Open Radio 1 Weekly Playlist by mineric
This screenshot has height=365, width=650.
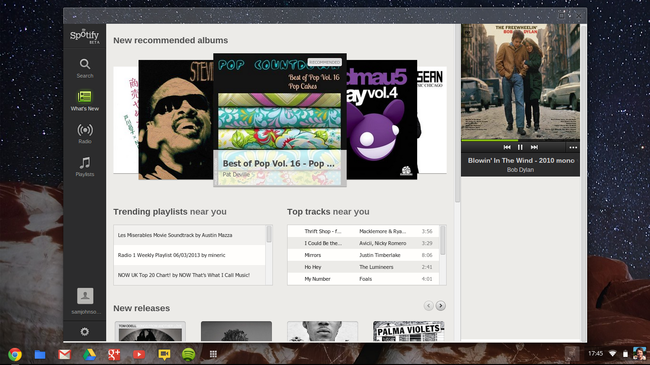point(189,255)
